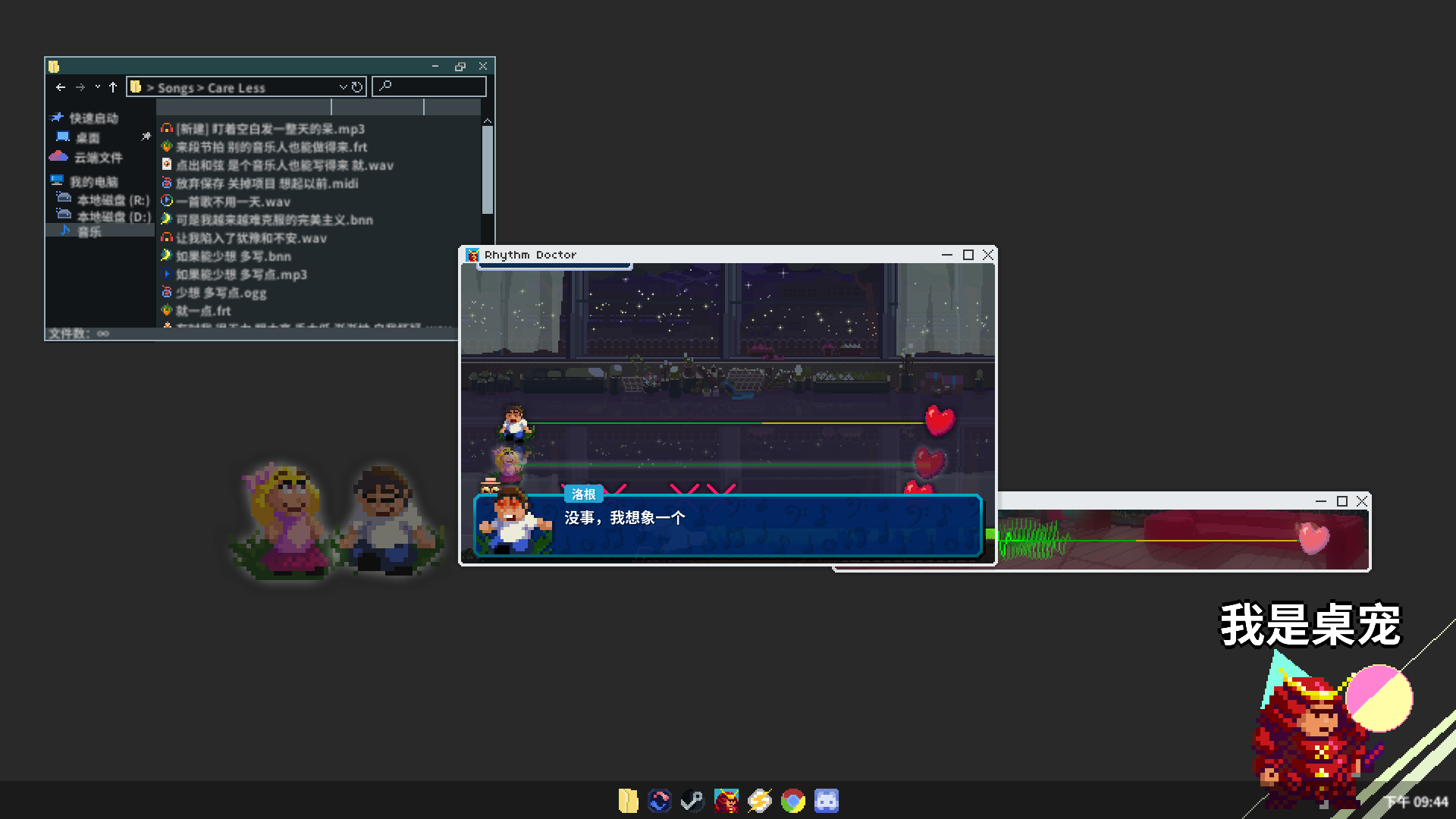Viewport: 1456px width, 819px height.
Task: Minimize the Rhythm Doctor window
Action: (x=947, y=255)
